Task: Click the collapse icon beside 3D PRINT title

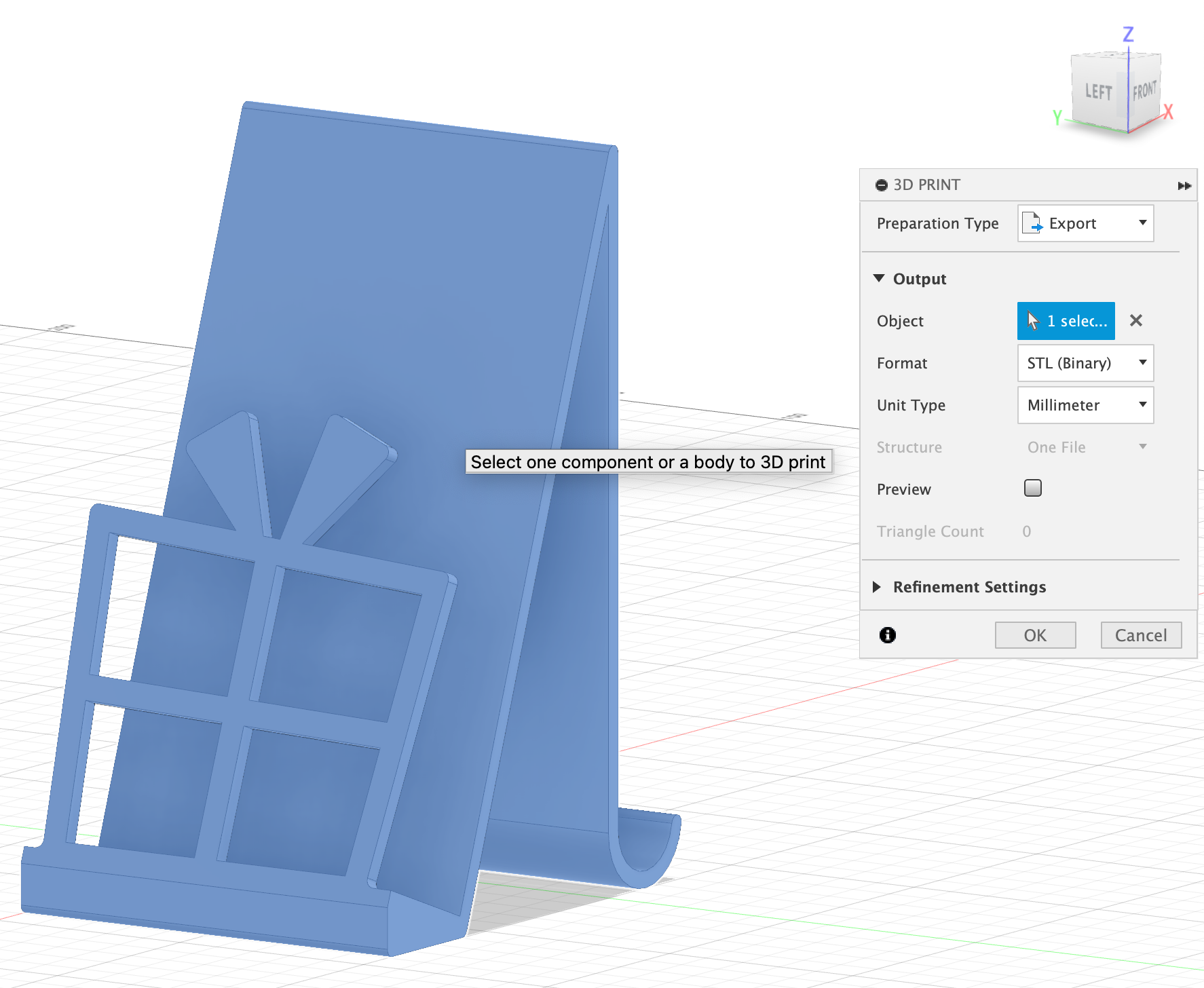Action: tap(881, 185)
